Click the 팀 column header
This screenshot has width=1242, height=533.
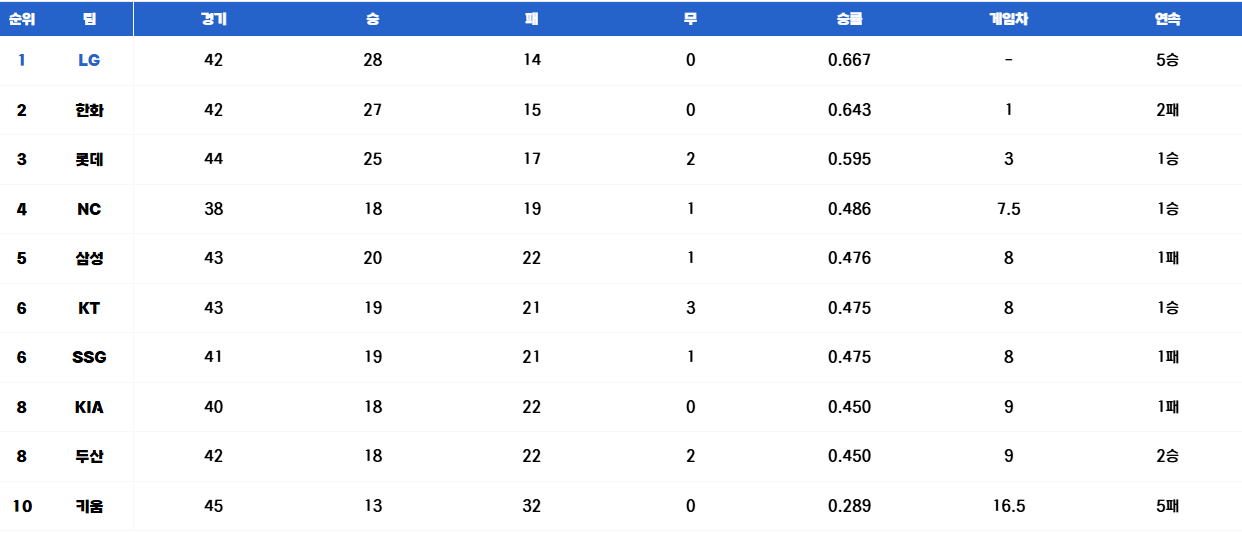coord(89,19)
